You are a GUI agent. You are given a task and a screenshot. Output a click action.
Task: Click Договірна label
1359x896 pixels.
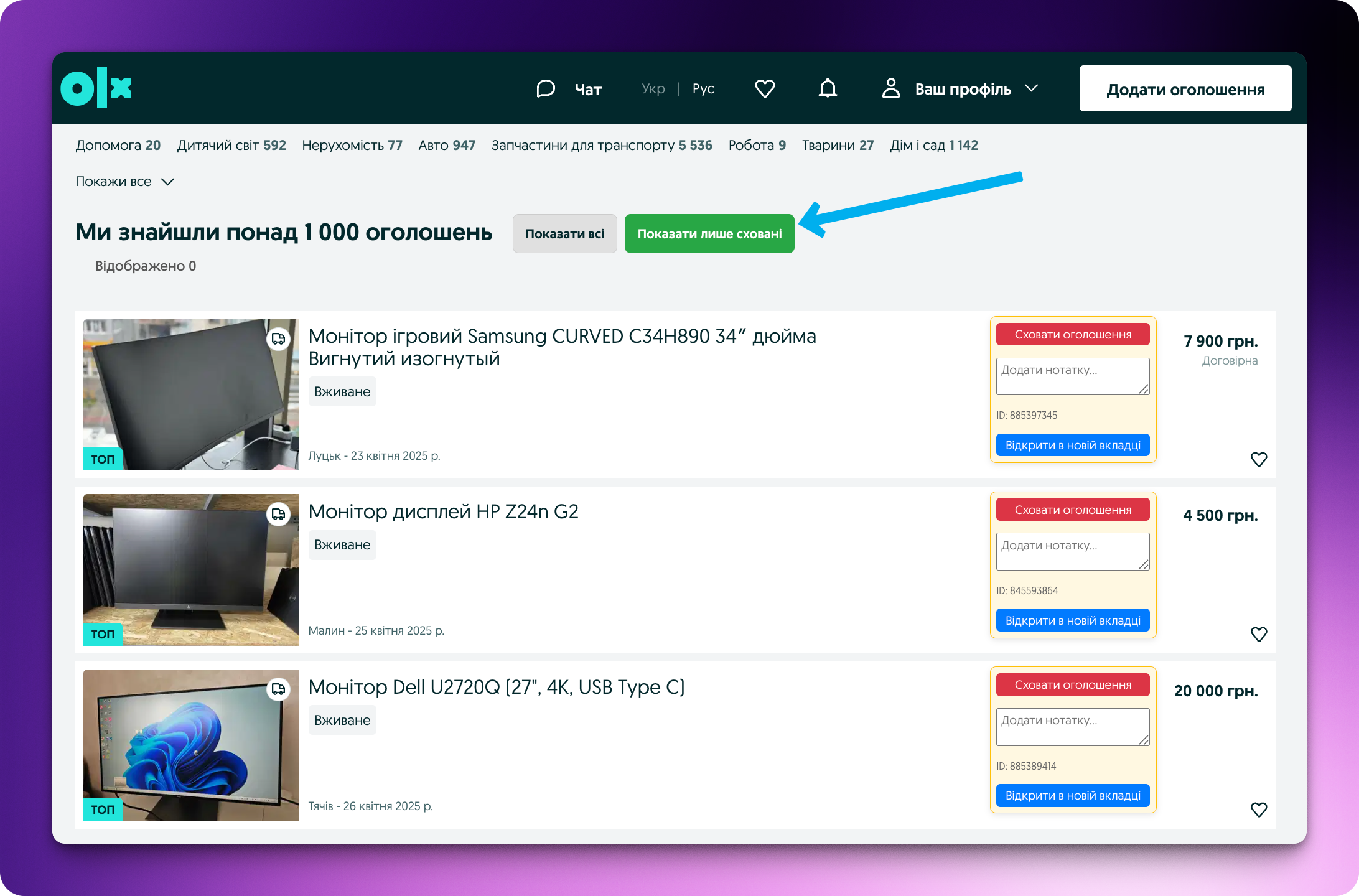tap(1230, 361)
